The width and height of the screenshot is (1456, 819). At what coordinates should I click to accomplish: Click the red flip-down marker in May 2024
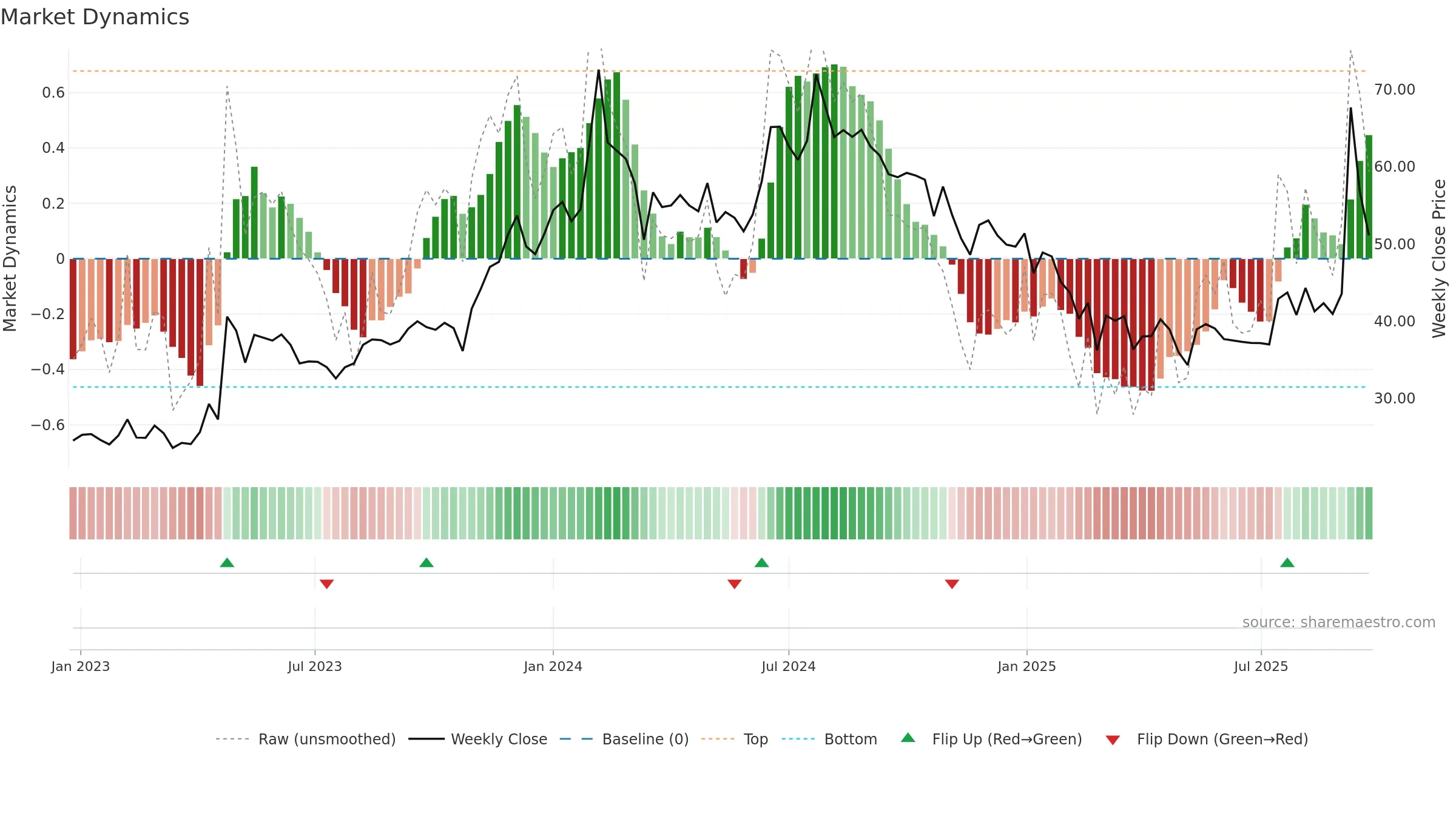(x=735, y=584)
